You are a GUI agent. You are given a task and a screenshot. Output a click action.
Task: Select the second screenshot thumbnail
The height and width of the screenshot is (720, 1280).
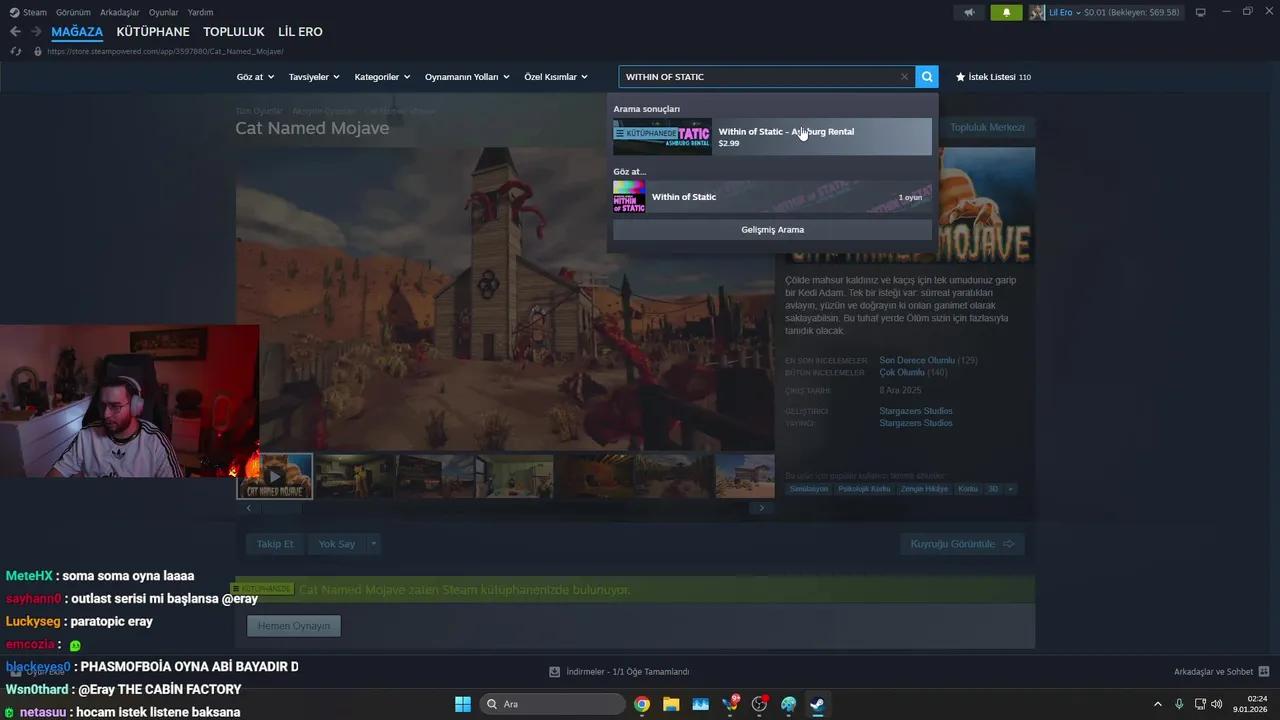[x=434, y=476]
